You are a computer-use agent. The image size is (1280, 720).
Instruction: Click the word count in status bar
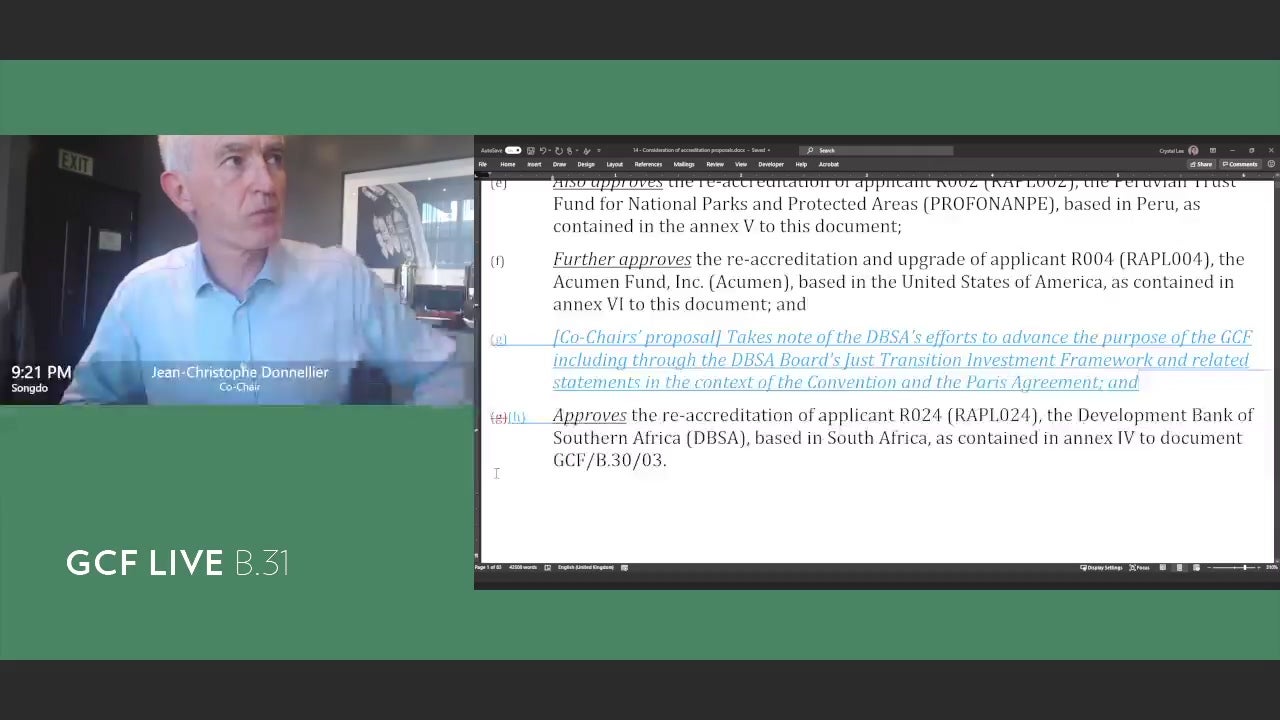pos(523,567)
